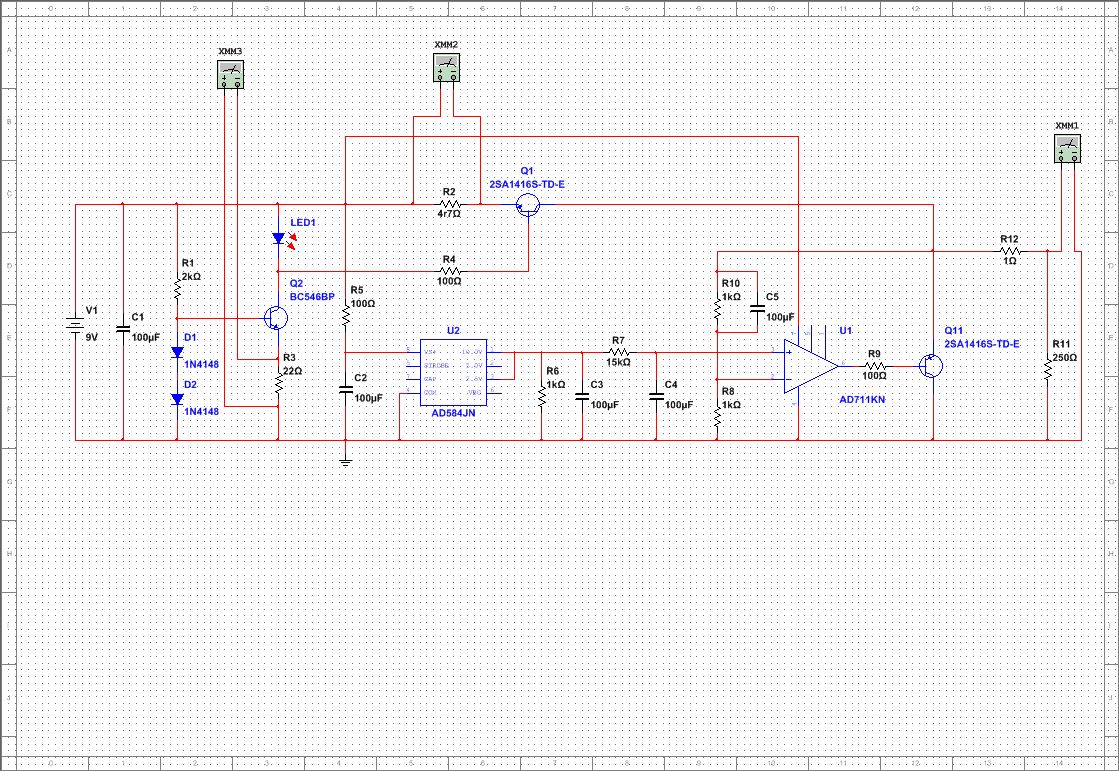Select the Q2 BC546BP transistor symbol
Viewport: 1119px width, 771px height.
tap(274, 318)
